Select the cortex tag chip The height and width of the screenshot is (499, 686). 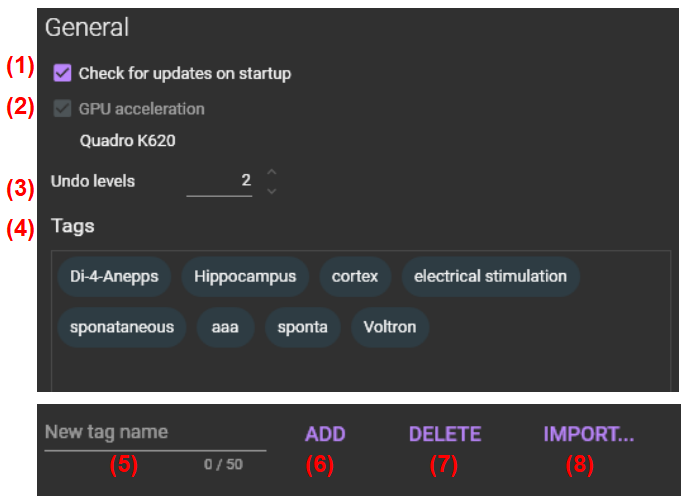[x=355, y=276]
